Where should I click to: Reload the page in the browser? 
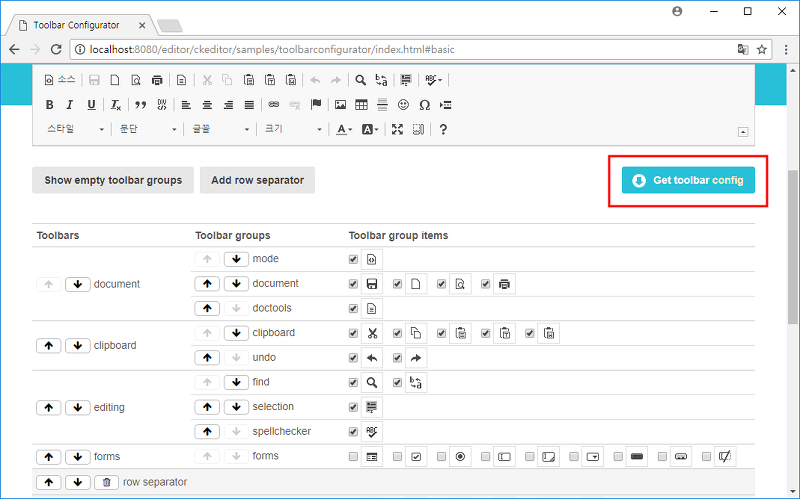56,49
